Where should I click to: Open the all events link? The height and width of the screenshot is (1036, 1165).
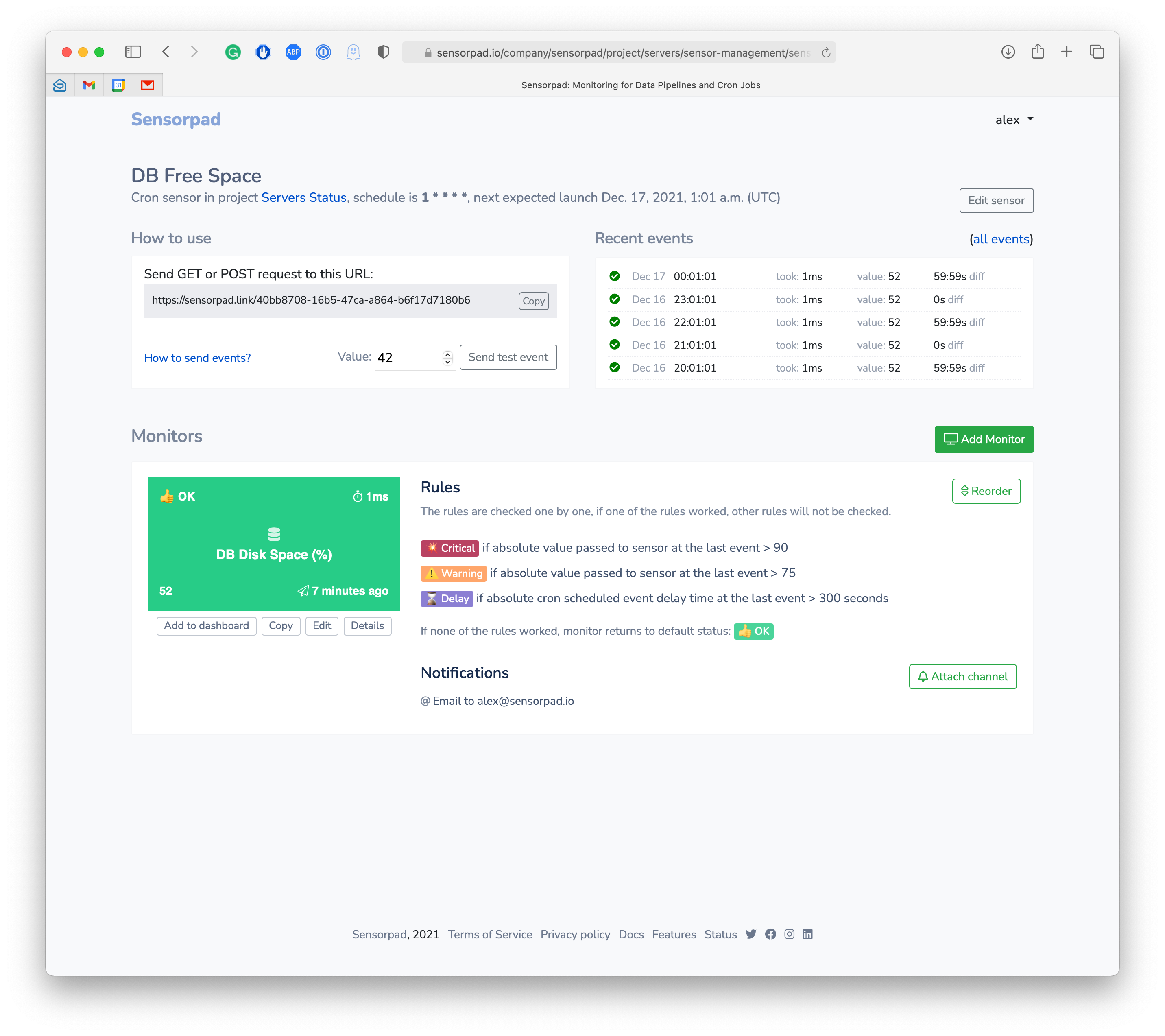[x=1001, y=239]
